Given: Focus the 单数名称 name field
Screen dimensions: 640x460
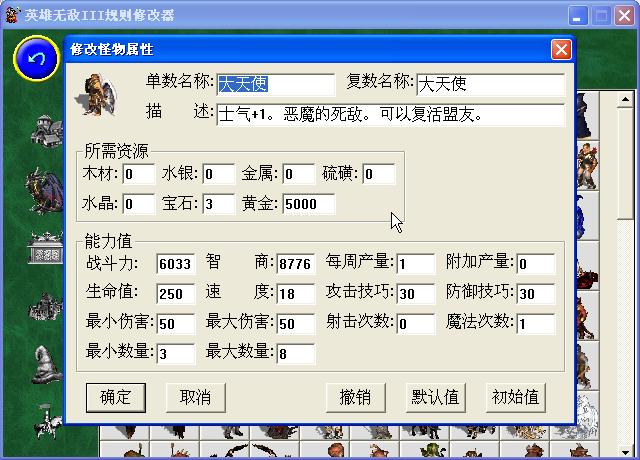Looking at the screenshot, I should click(x=276, y=84).
